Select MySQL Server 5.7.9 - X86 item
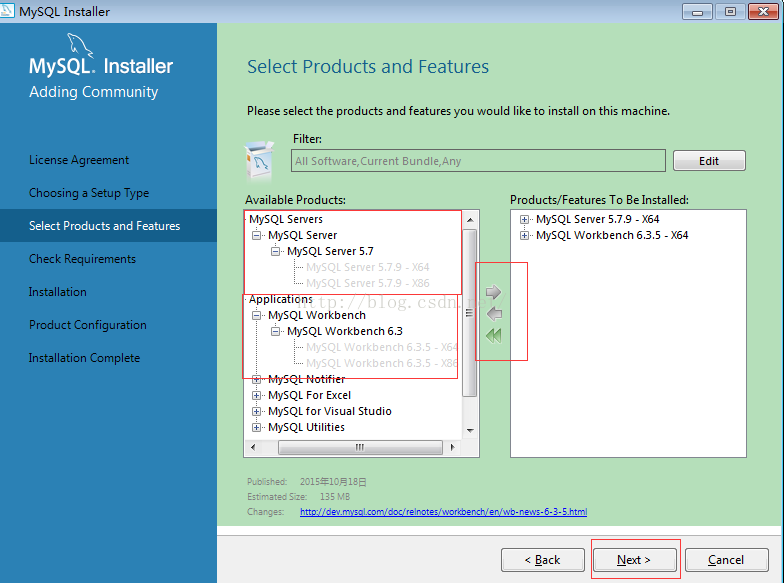Screen dimensions: 784x583 point(368,283)
